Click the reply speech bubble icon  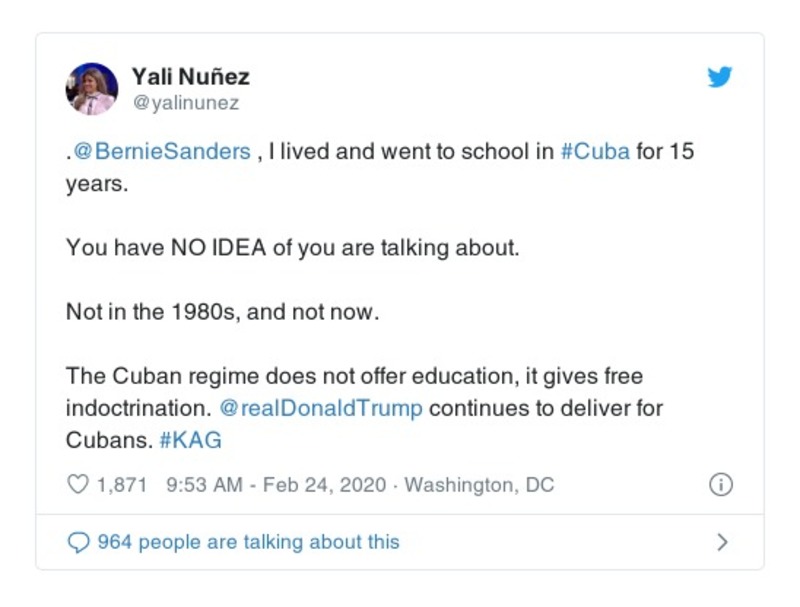[x=78, y=542]
